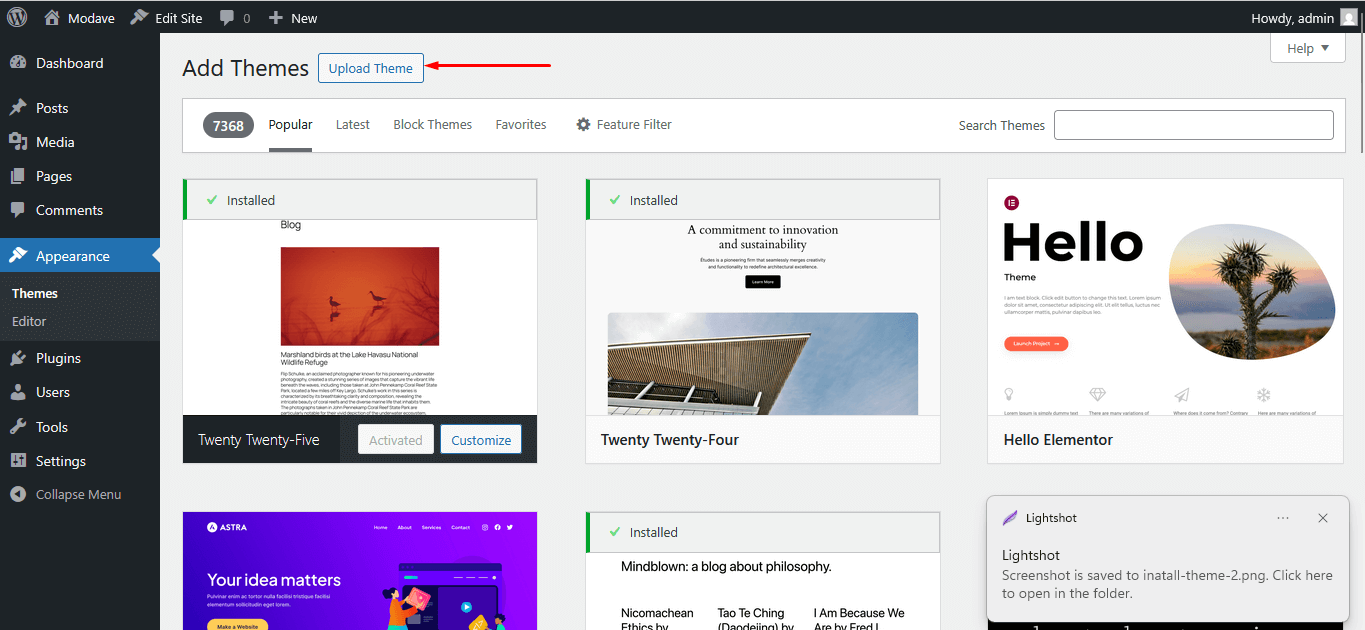1365x630 pixels.
Task: Open Lightshot notification options (three dots)
Action: pyautogui.click(x=1283, y=518)
